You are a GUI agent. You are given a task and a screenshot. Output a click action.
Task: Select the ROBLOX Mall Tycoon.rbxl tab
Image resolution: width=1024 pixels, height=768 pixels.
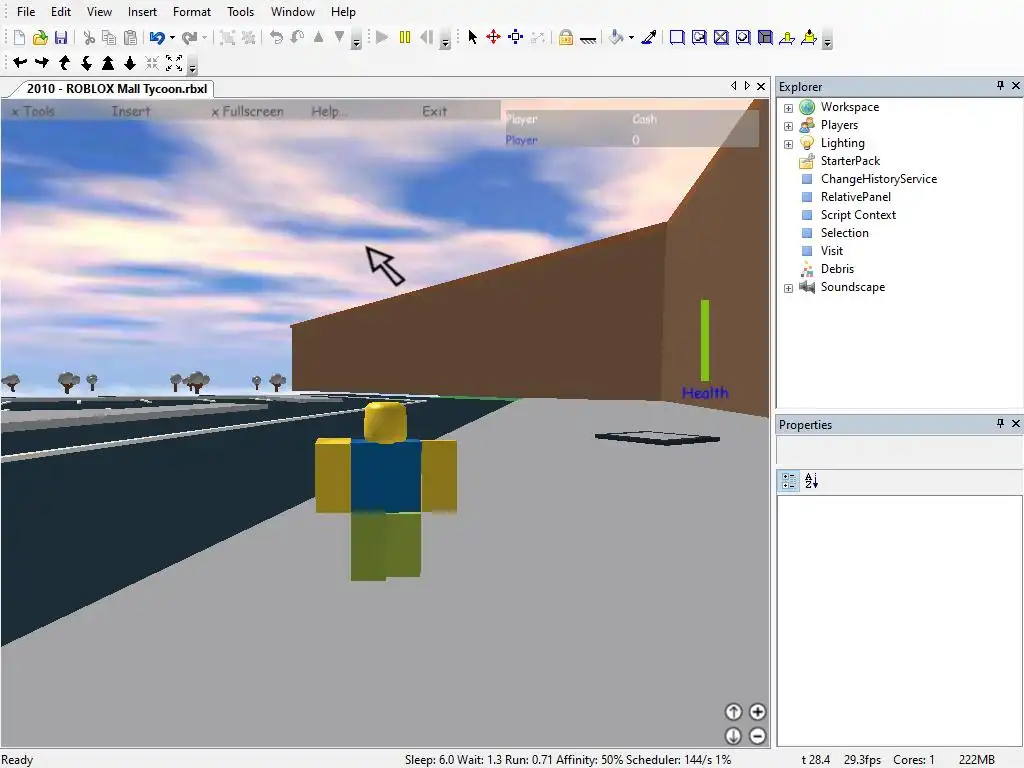click(x=116, y=89)
